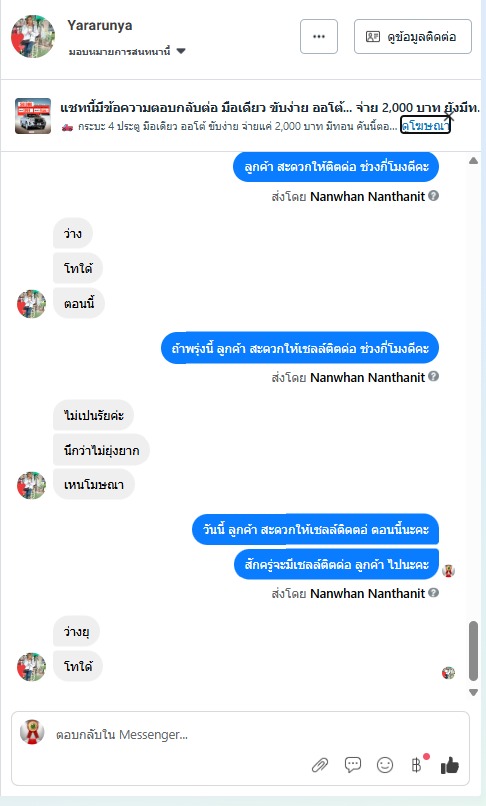
Task: Open the three-dots more options button
Action: pyautogui.click(x=319, y=36)
